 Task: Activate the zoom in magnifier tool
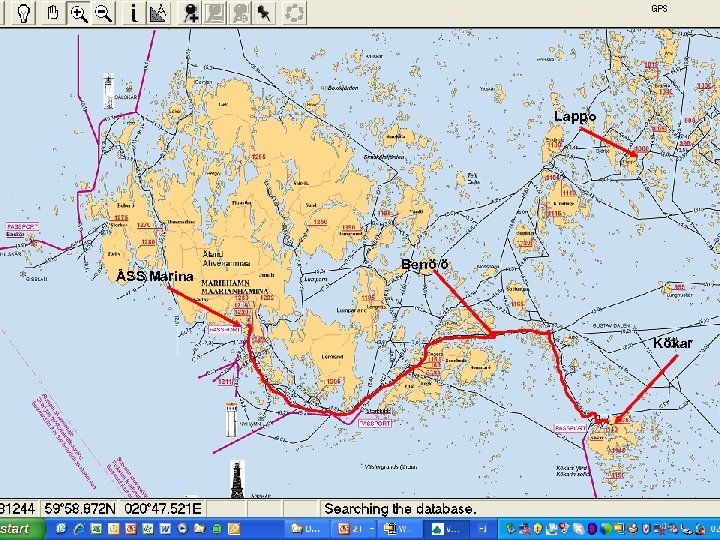coord(79,13)
